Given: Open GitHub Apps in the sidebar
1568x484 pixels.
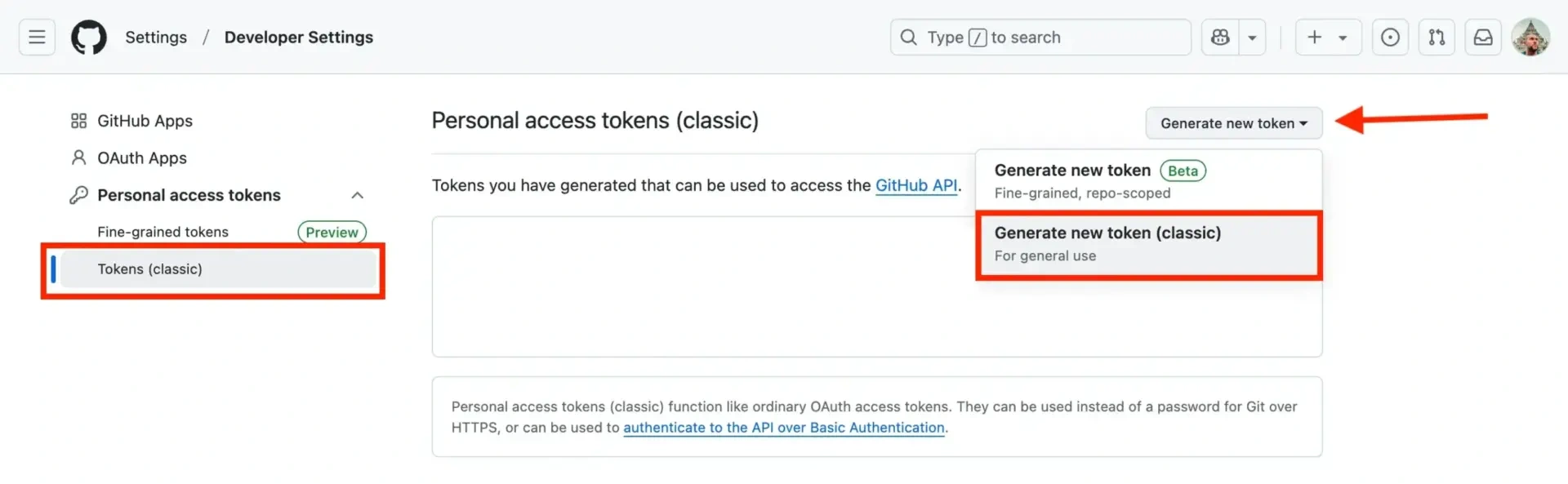Looking at the screenshot, I should [145, 121].
